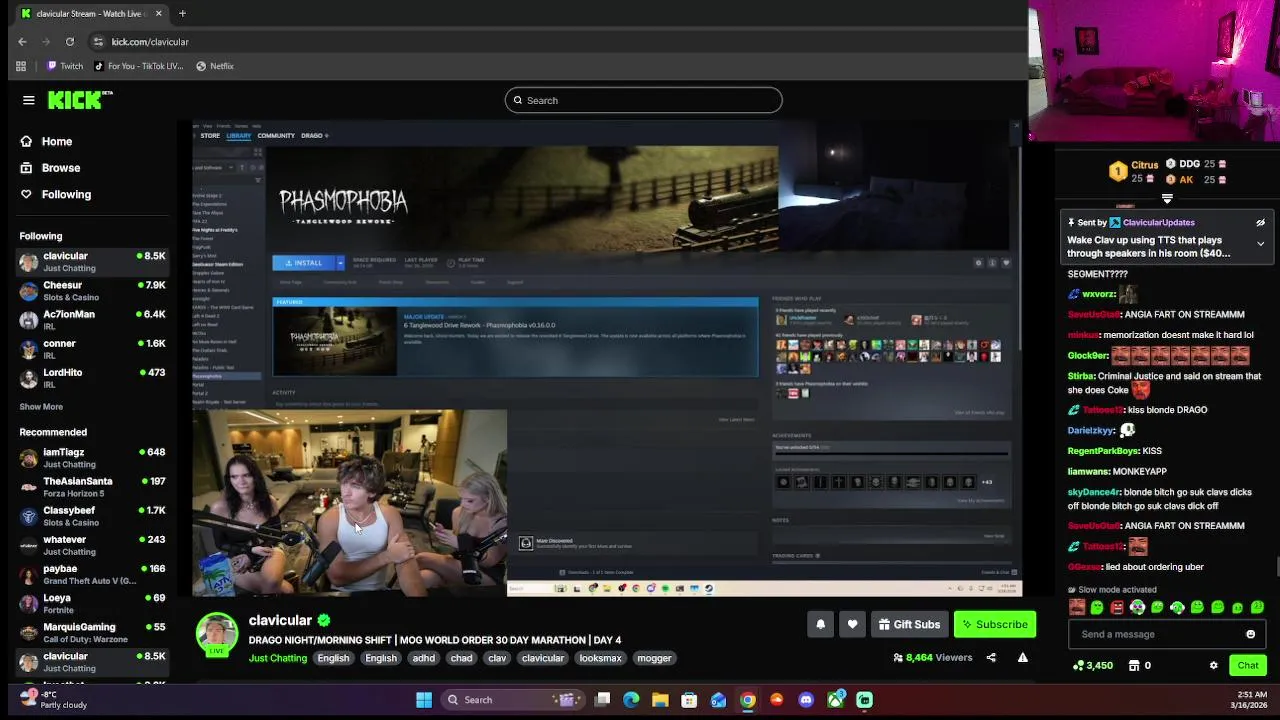
Task: Hide pinned message eye-slash icon
Action: coord(1260,223)
